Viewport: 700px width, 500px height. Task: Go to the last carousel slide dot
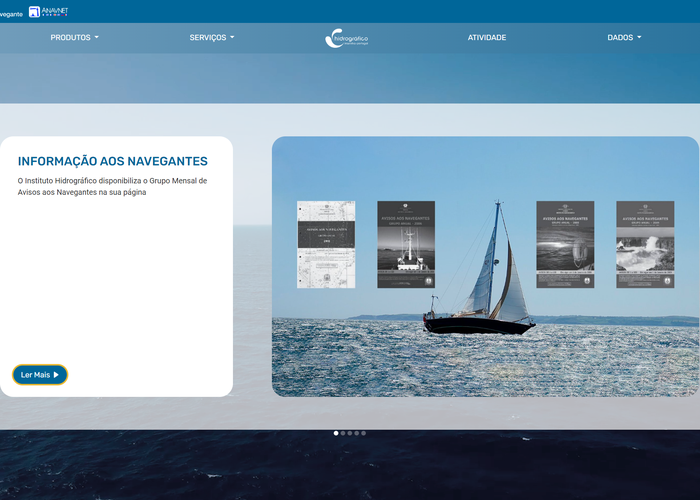tap(364, 433)
